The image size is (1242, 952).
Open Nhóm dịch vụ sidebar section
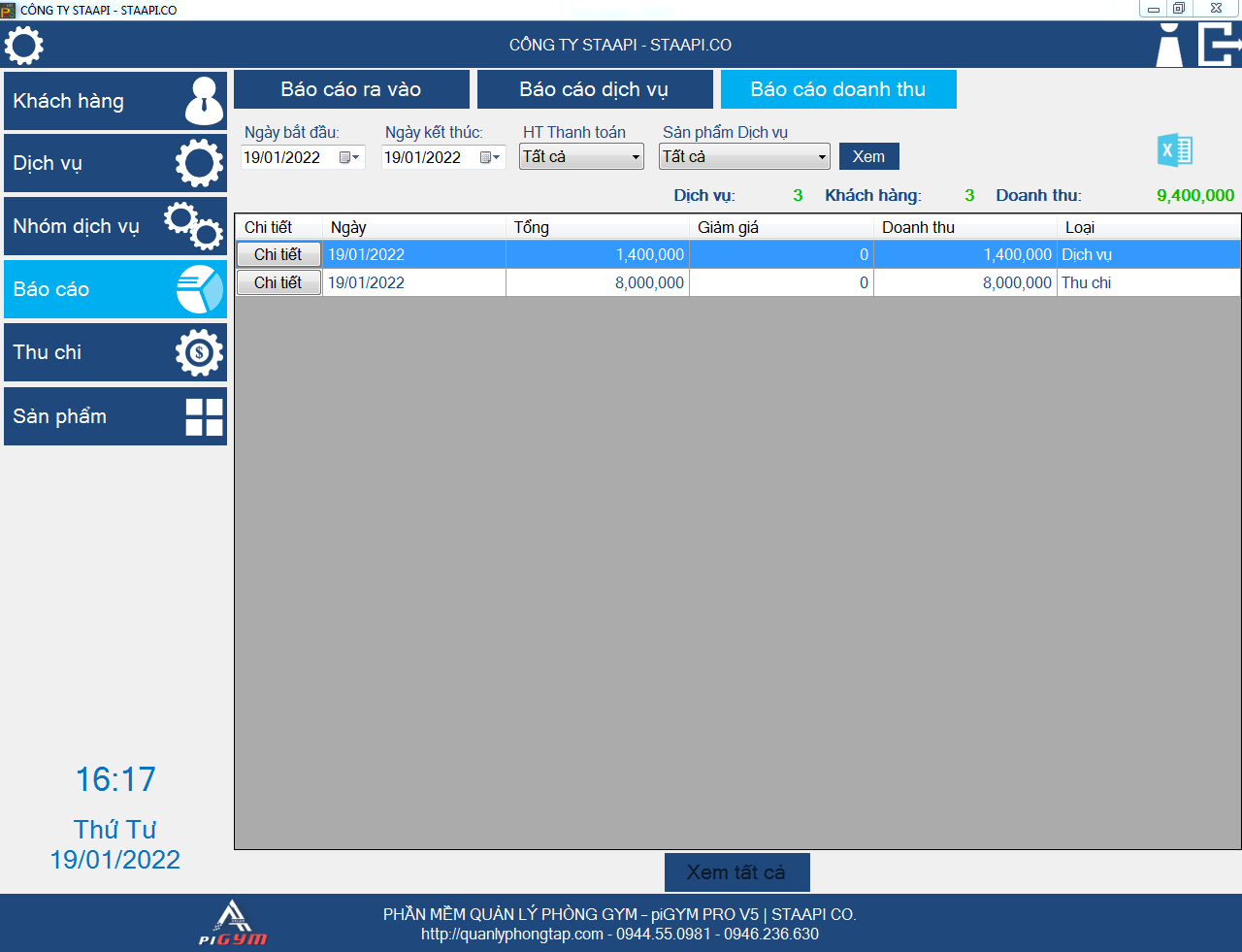[x=115, y=226]
